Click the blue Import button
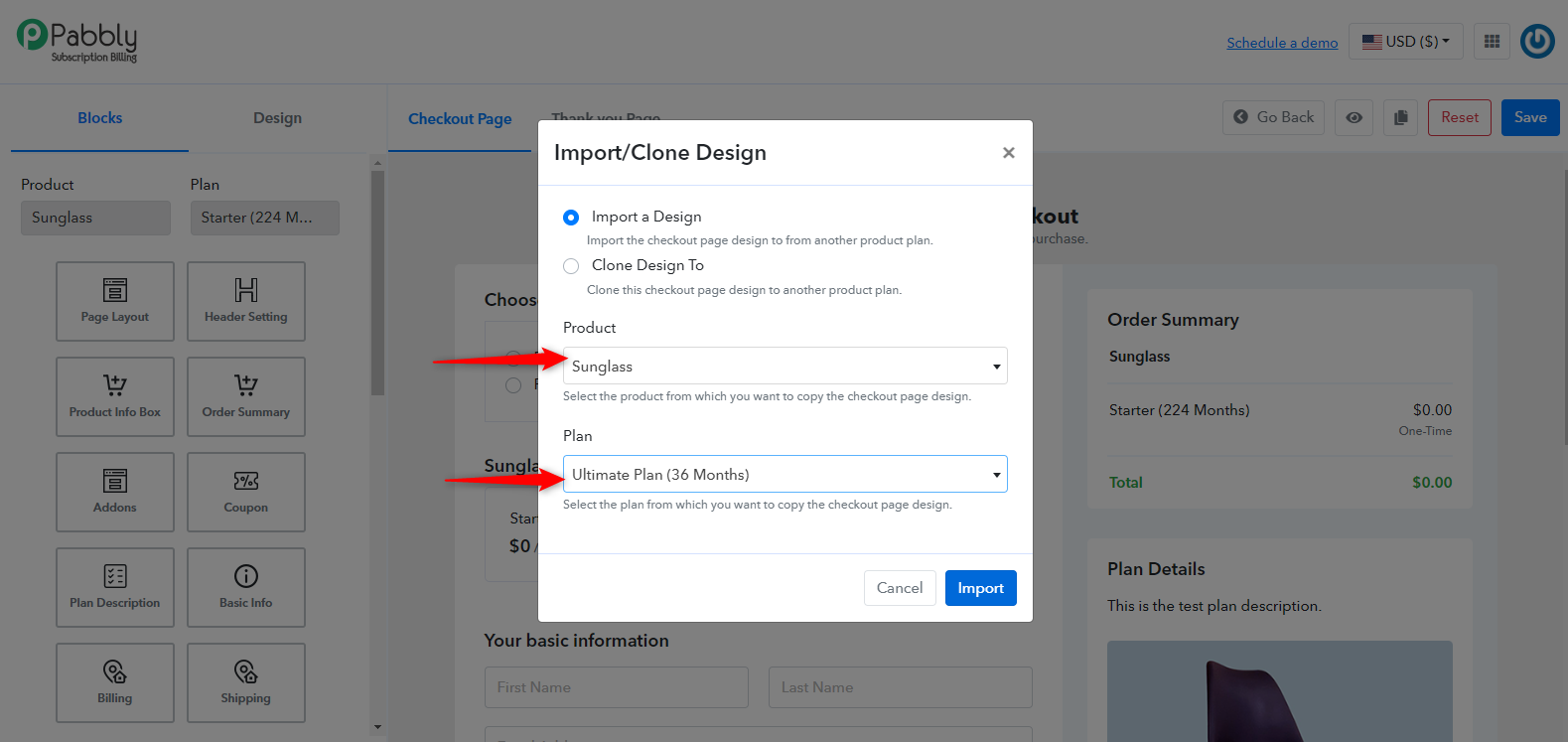This screenshot has height=742, width=1568. pyautogui.click(x=981, y=588)
